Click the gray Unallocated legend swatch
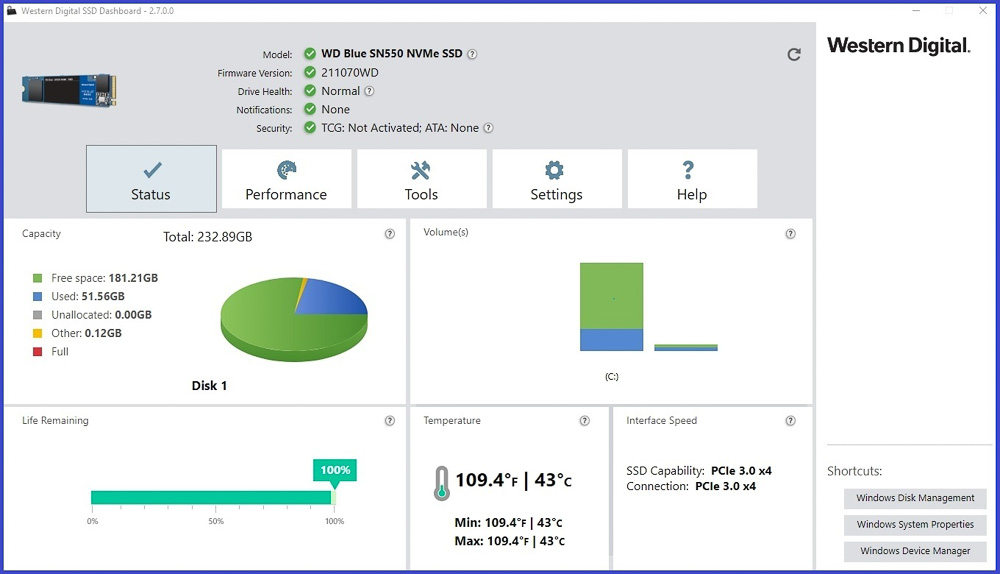This screenshot has height=574, width=1000. pyautogui.click(x=38, y=315)
